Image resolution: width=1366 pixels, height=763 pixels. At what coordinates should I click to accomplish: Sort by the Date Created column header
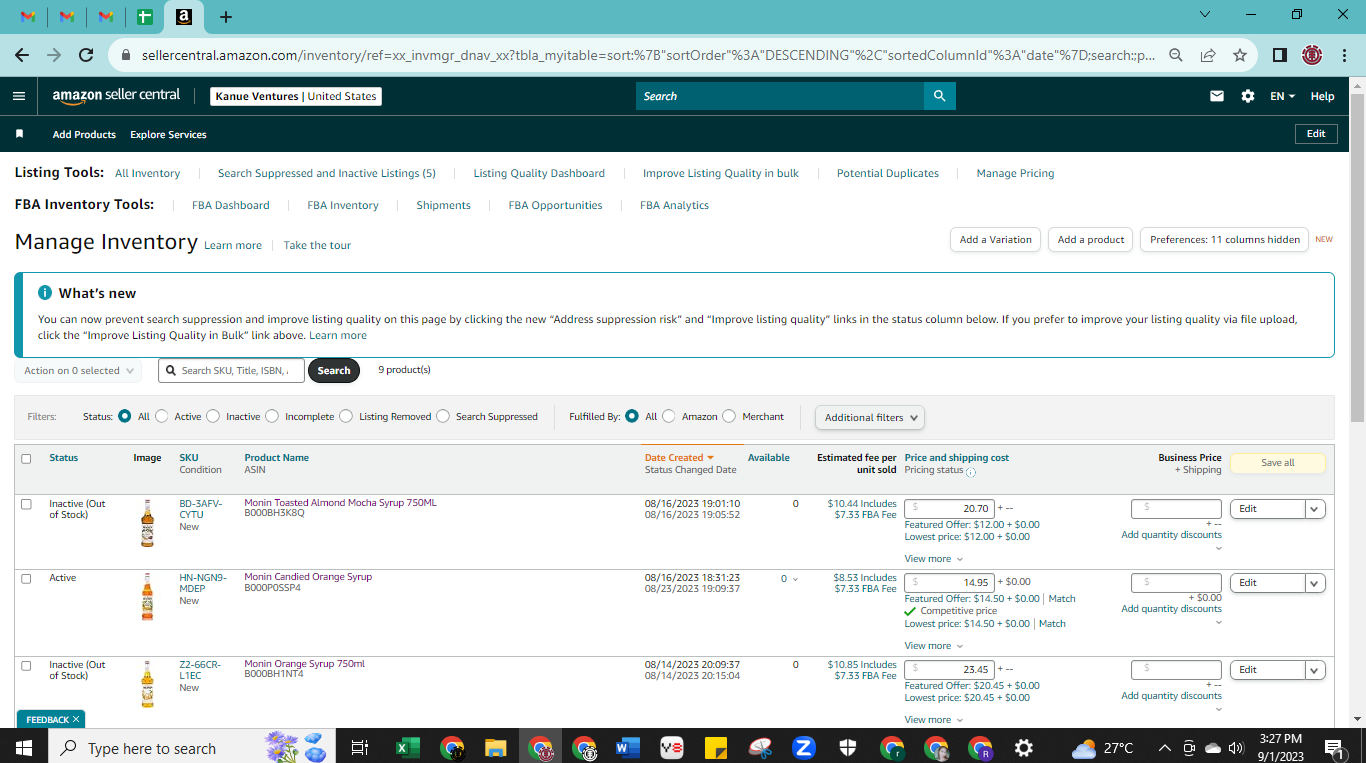click(x=679, y=458)
